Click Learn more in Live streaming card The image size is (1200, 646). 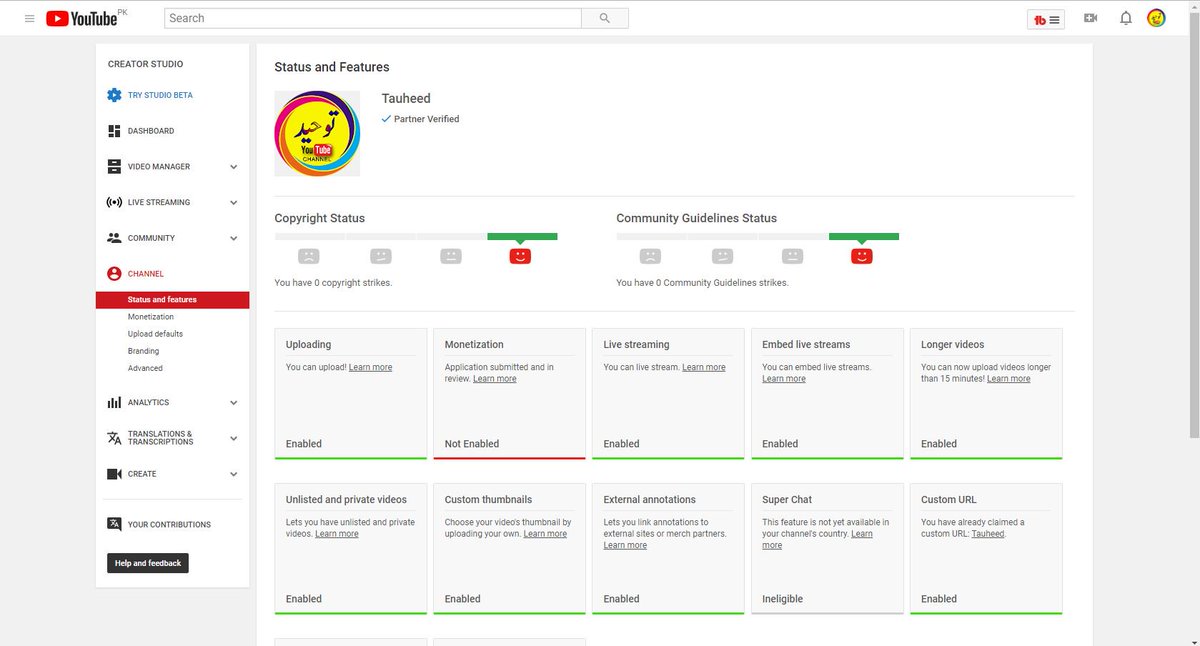pos(704,367)
